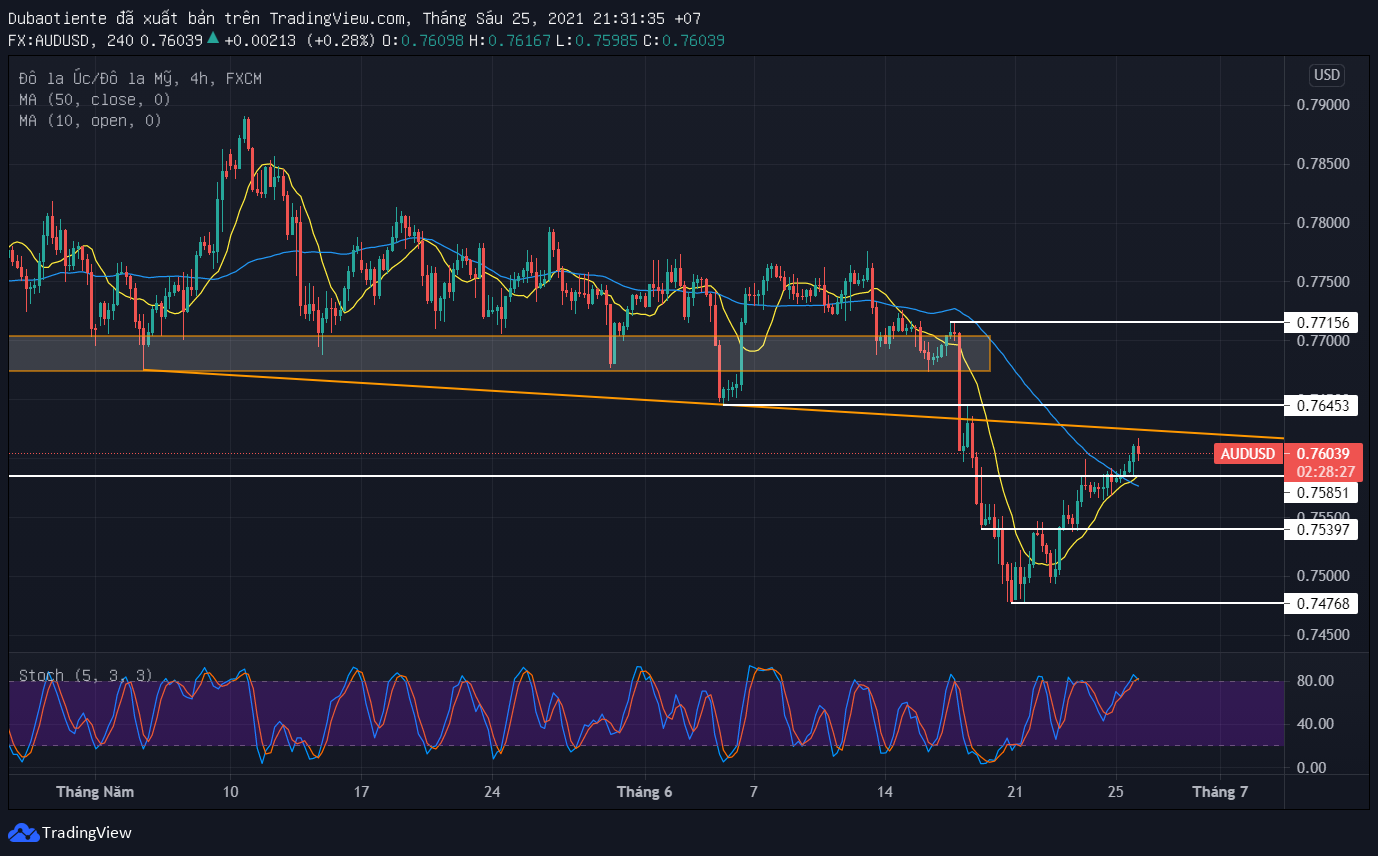Click the Tháng 7 date label
Image resolution: width=1378 pixels, height=856 pixels.
point(1220,791)
